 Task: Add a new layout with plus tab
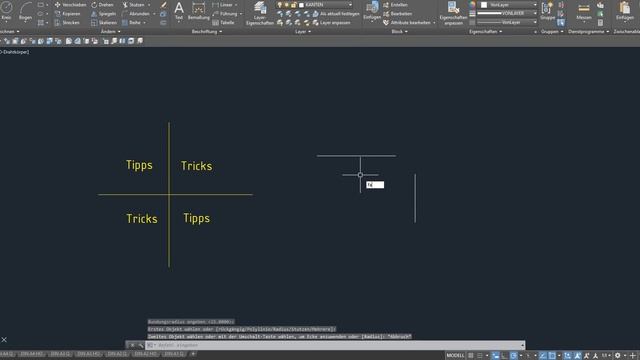[x=193, y=354]
